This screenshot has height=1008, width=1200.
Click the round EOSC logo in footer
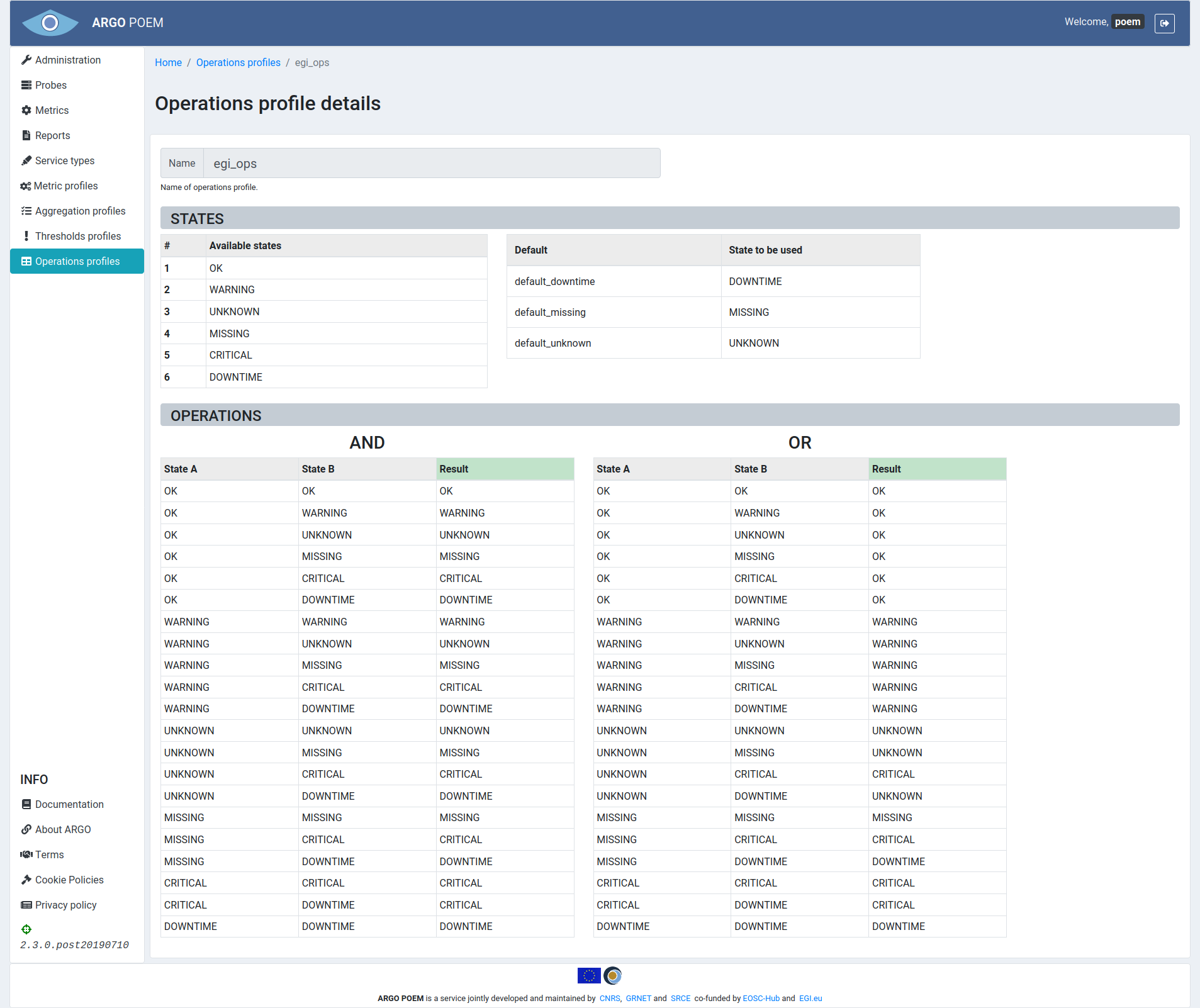(x=612, y=975)
